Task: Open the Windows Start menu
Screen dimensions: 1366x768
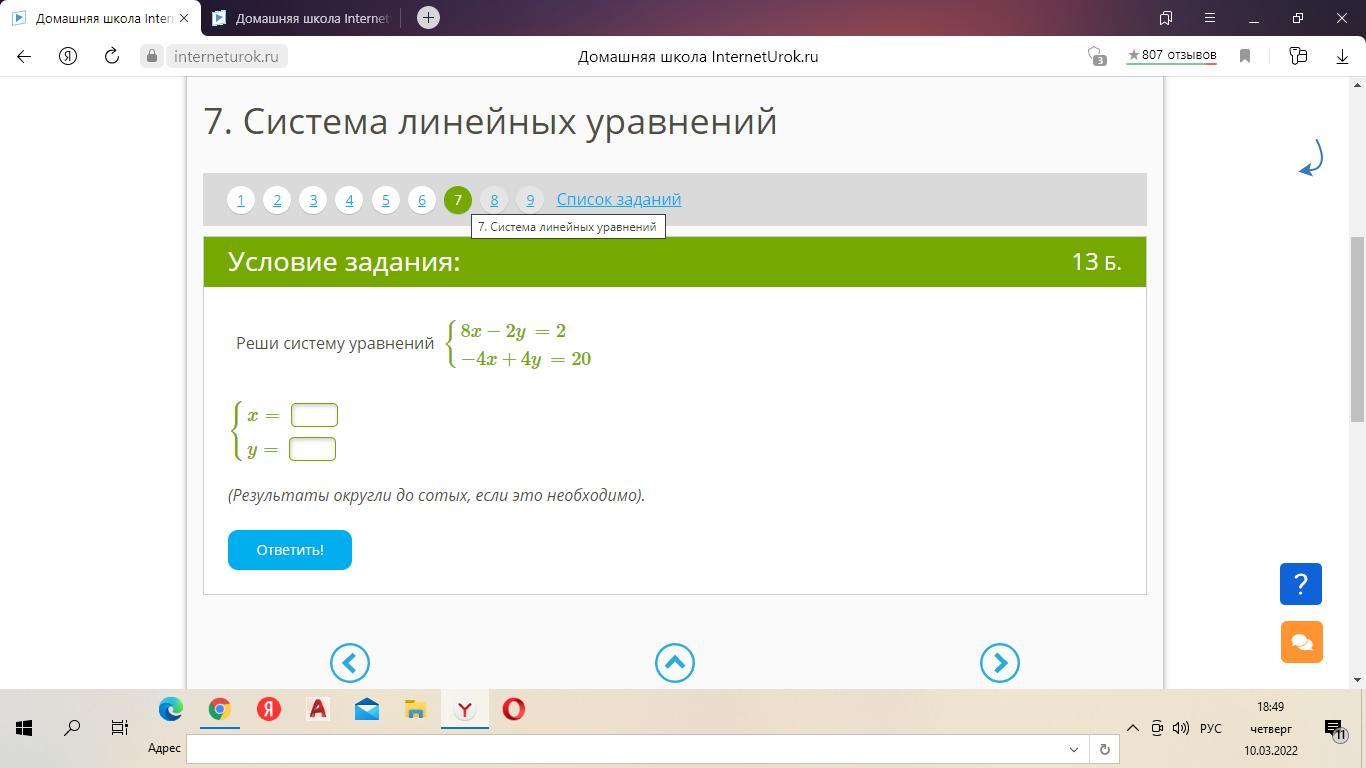Action: 24,728
